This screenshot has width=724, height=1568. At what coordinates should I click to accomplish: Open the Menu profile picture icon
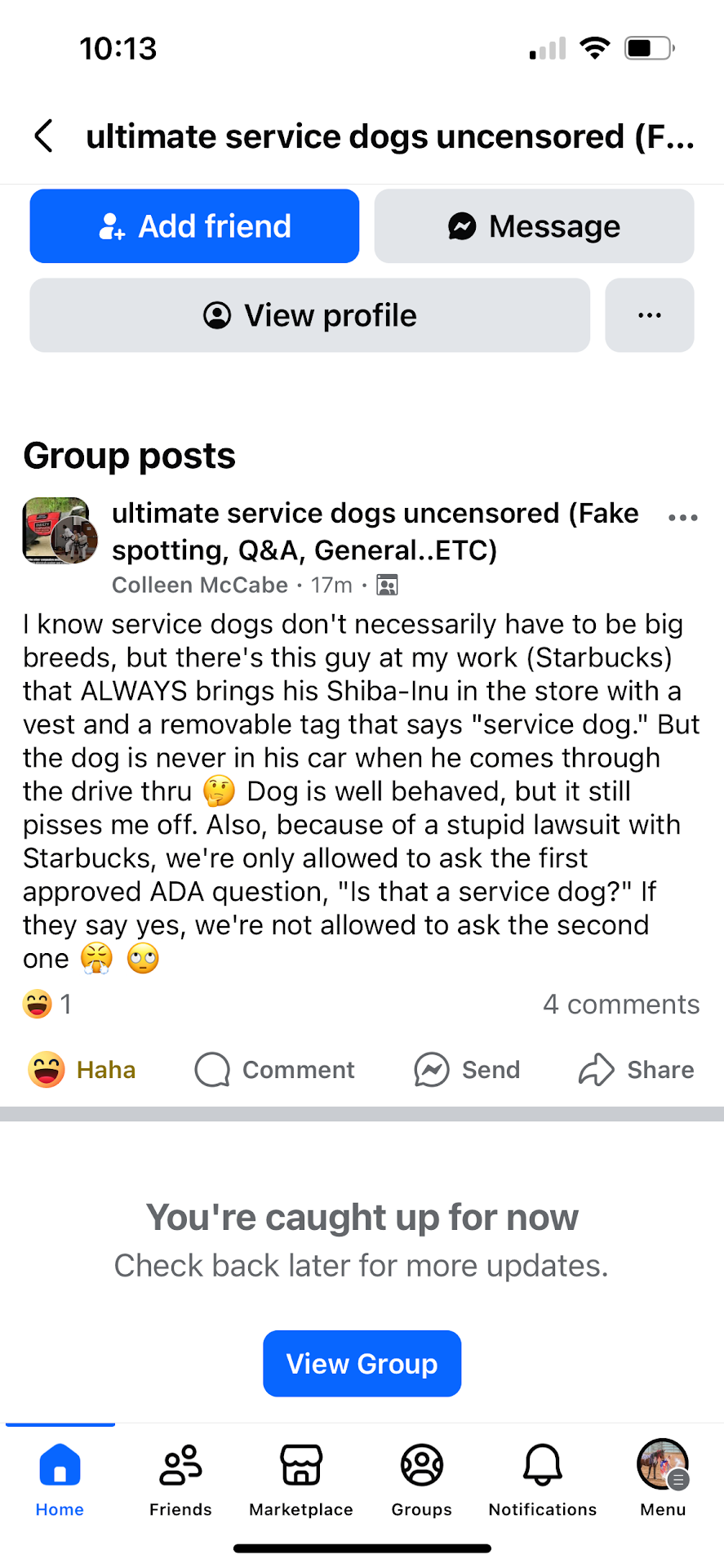click(662, 1465)
